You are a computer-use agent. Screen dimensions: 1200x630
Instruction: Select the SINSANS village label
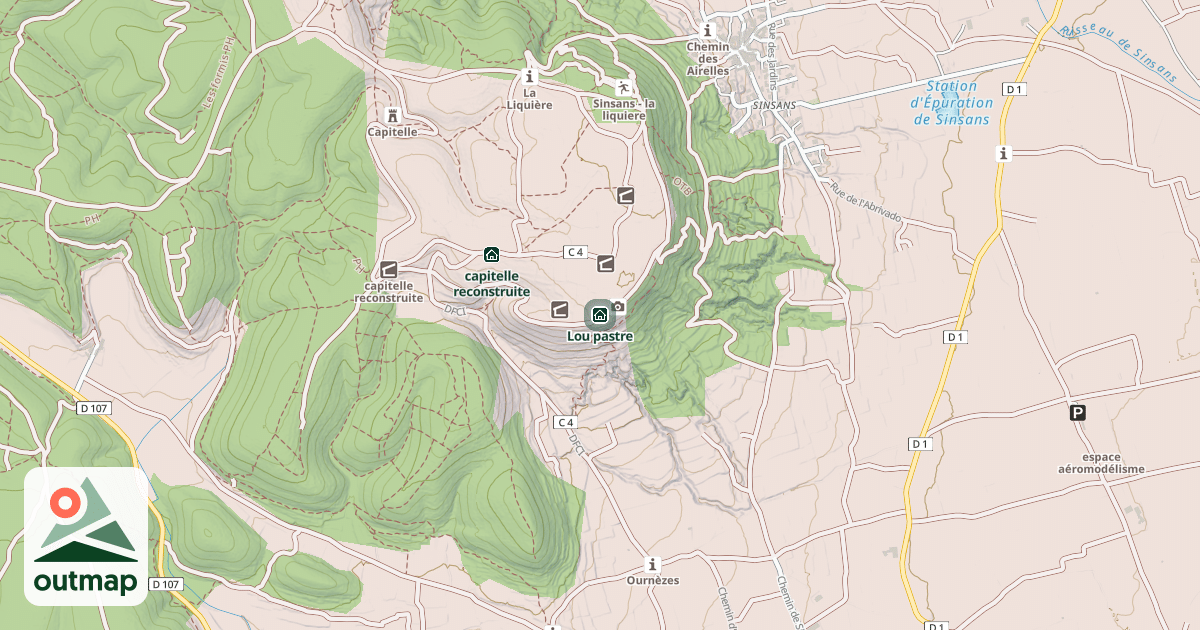tap(774, 104)
